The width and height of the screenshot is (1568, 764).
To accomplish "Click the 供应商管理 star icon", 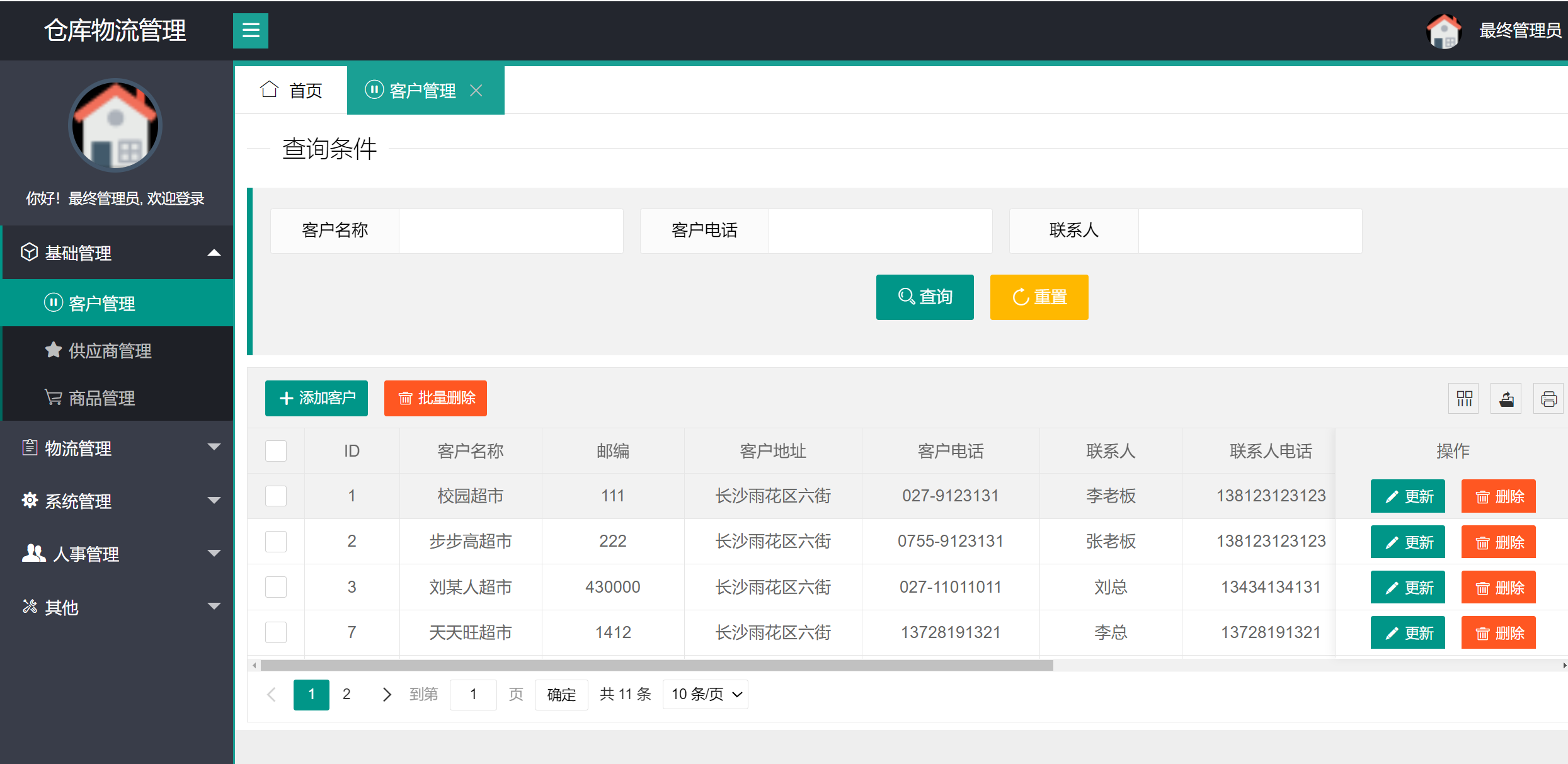I will click(54, 350).
